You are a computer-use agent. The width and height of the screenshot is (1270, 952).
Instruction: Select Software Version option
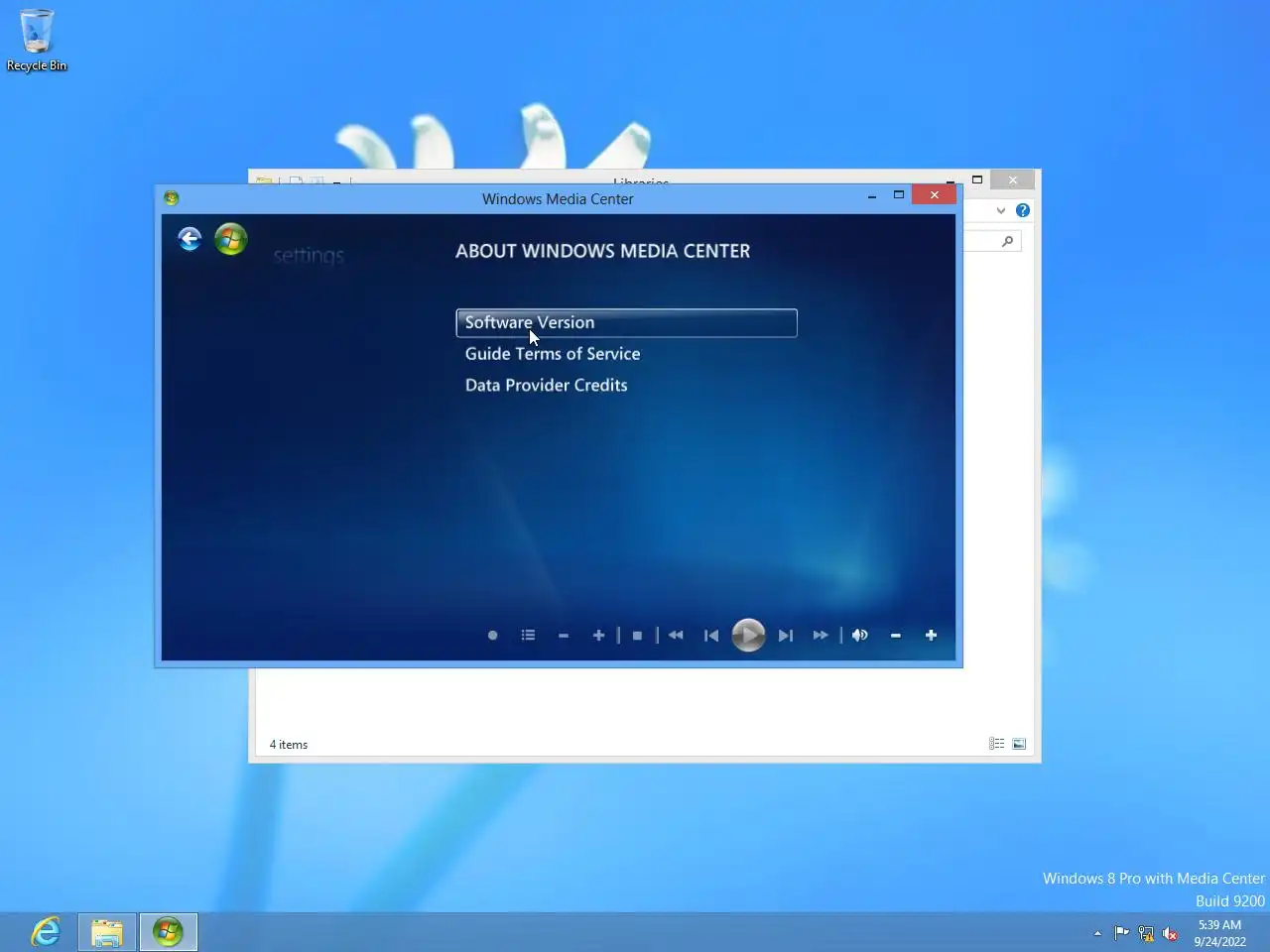626,322
